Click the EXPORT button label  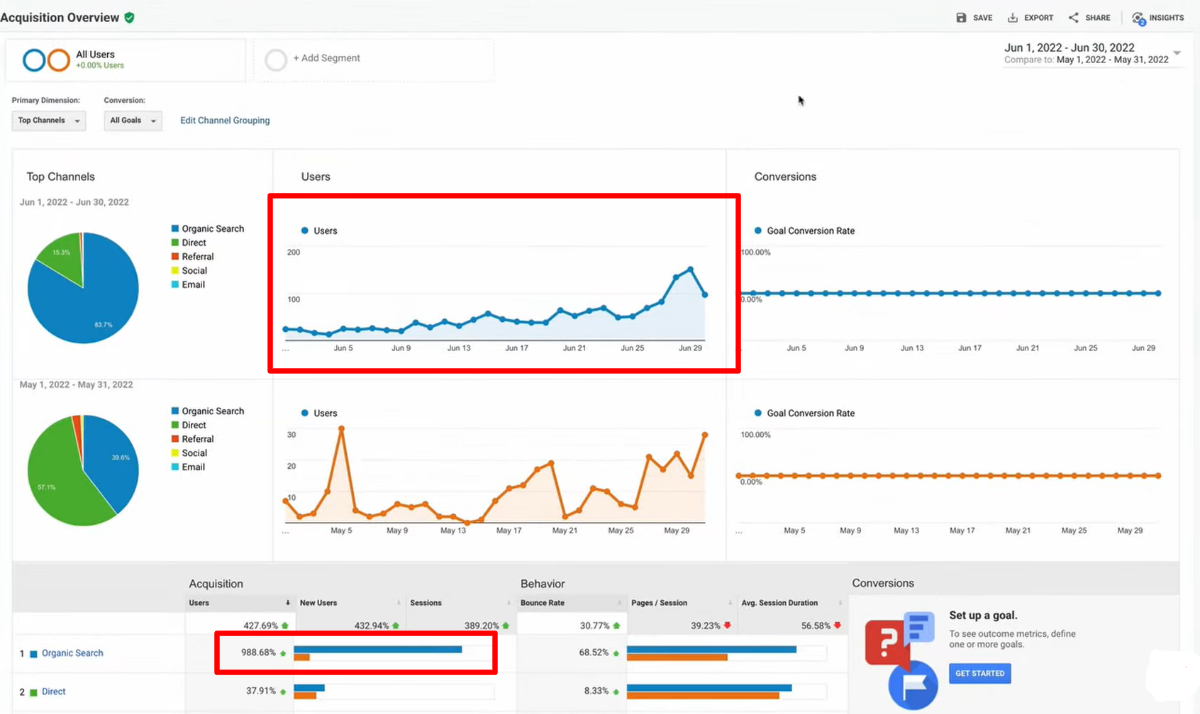[1039, 18]
